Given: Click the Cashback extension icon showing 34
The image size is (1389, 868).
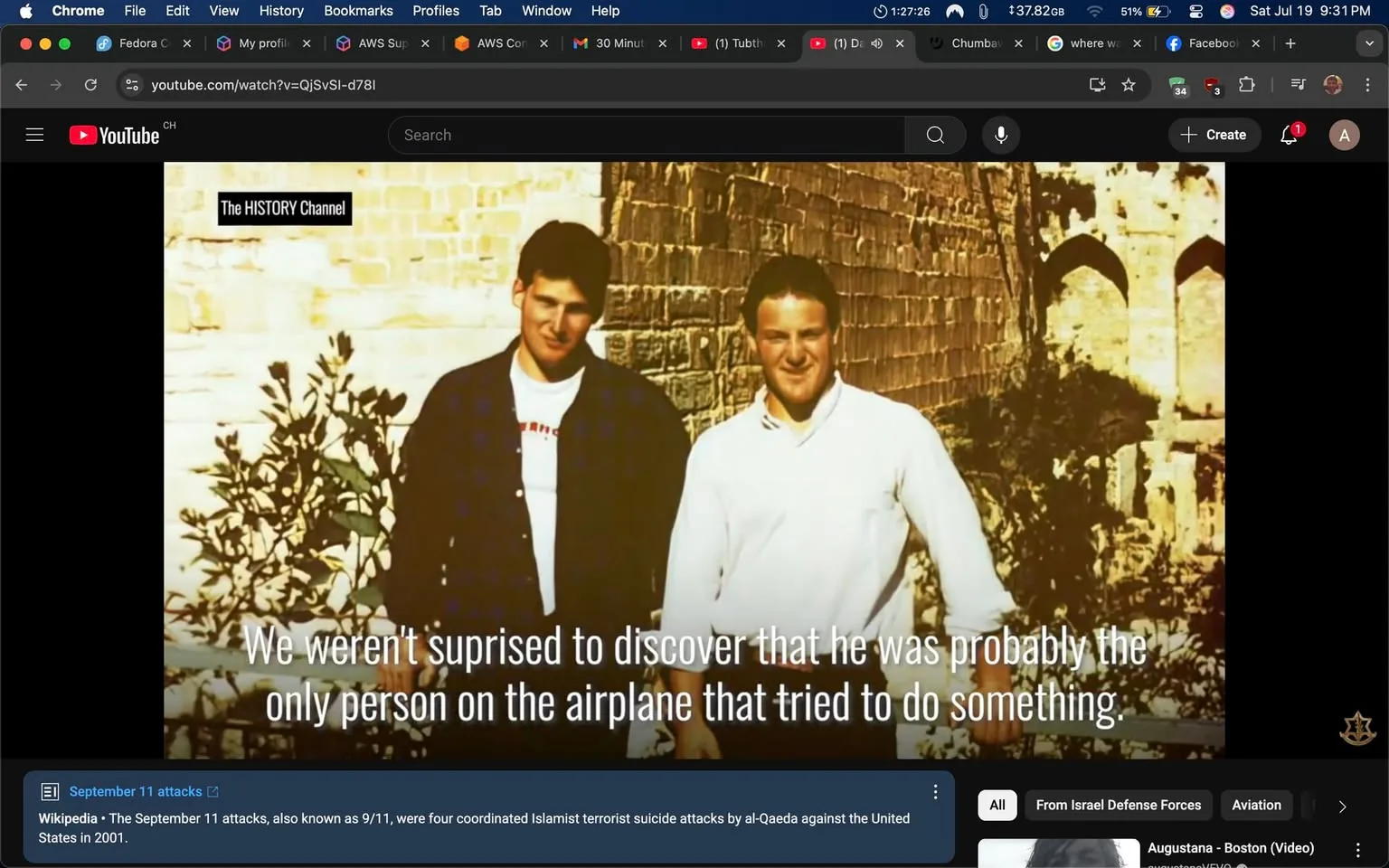Looking at the screenshot, I should [1176, 84].
